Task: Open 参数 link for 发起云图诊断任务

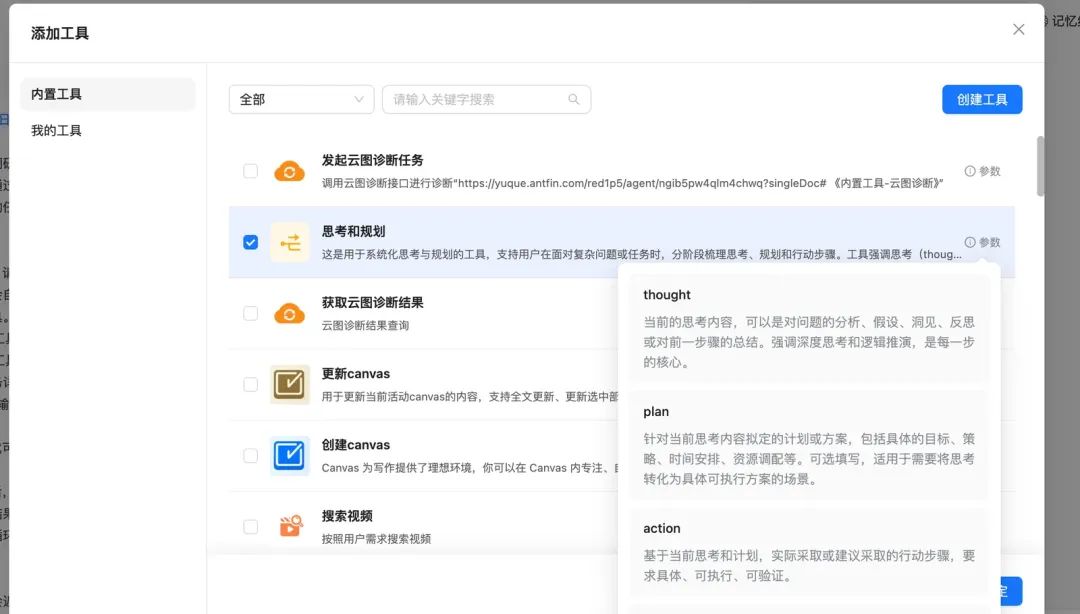Action: click(x=985, y=170)
